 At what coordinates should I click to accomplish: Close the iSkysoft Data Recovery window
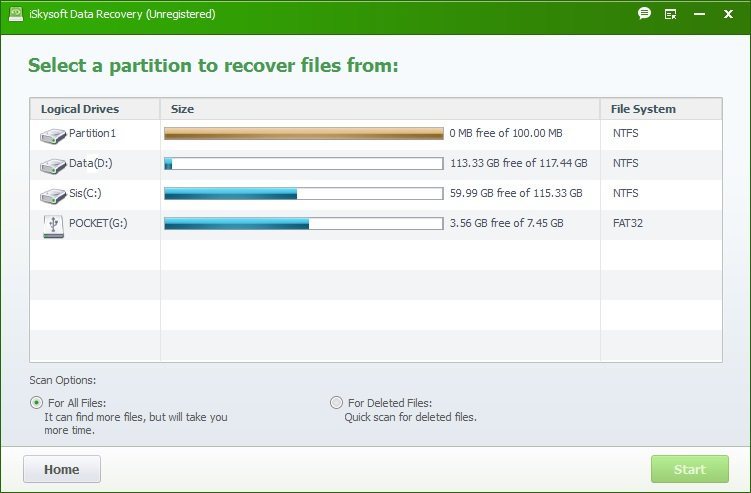(x=728, y=14)
